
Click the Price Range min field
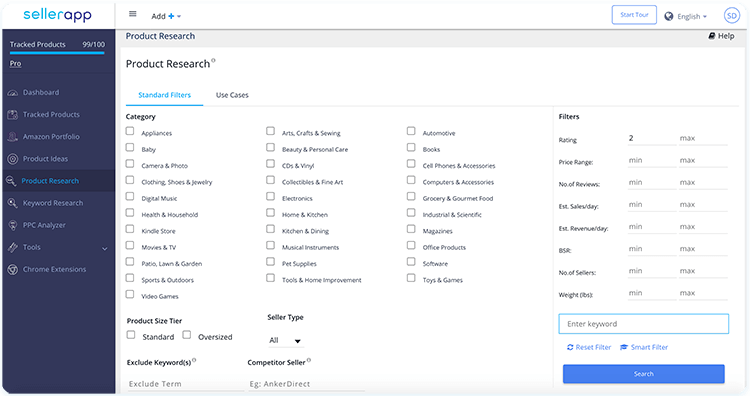[651, 160]
